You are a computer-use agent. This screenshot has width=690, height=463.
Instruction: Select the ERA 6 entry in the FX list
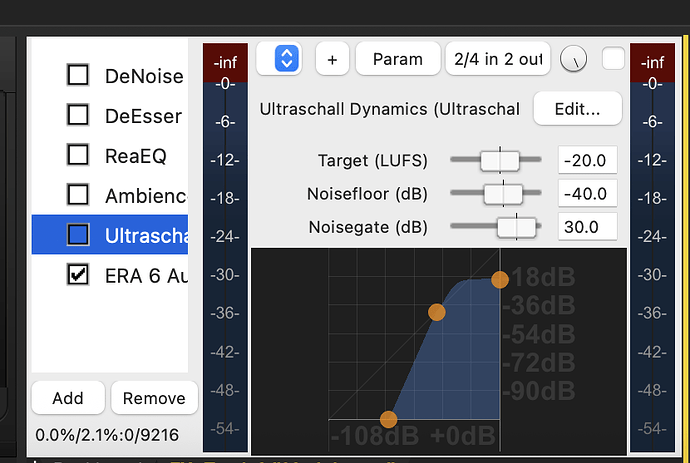[146, 276]
